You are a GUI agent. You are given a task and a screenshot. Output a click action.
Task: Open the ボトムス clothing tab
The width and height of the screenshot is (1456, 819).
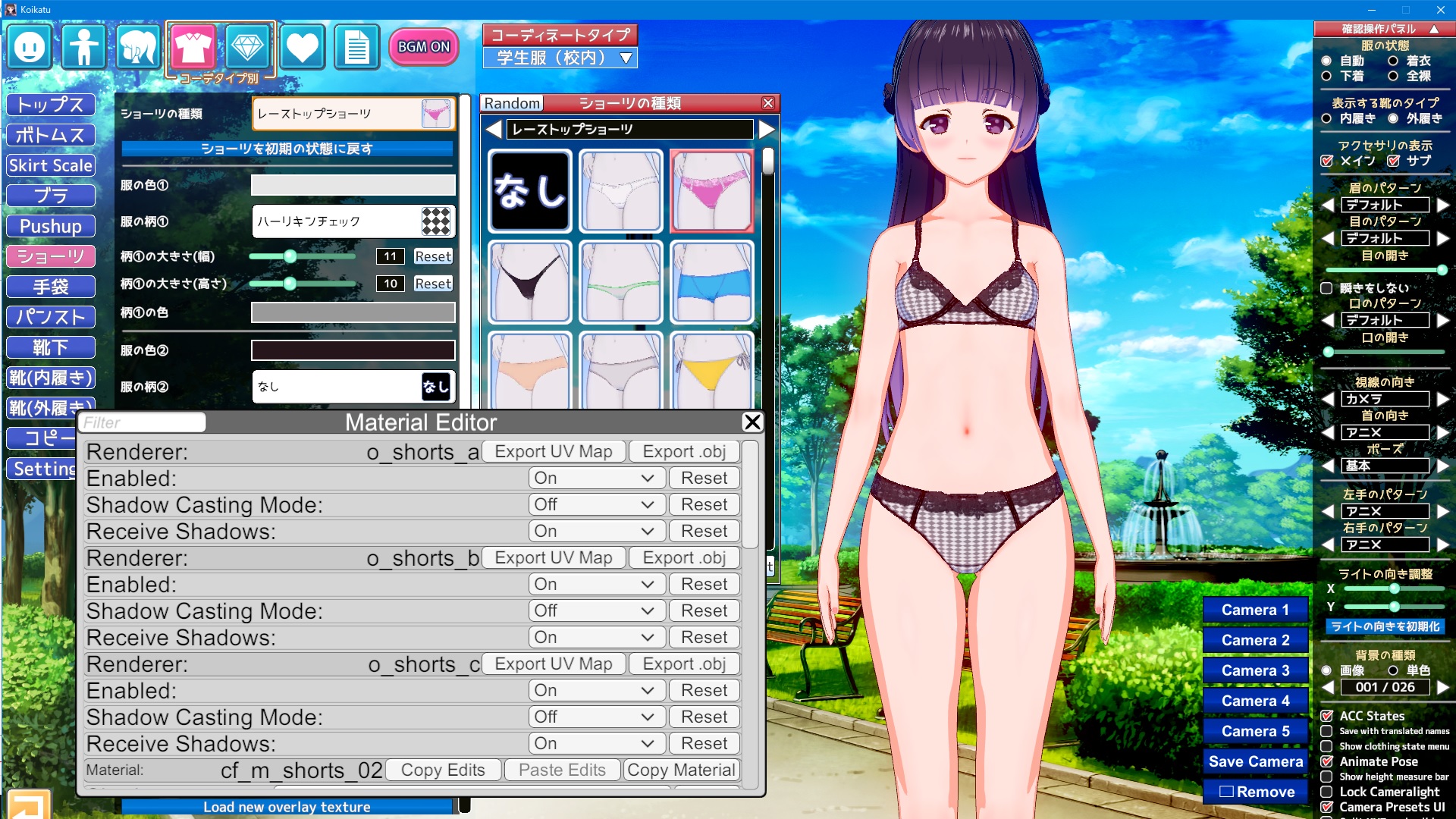coord(51,135)
